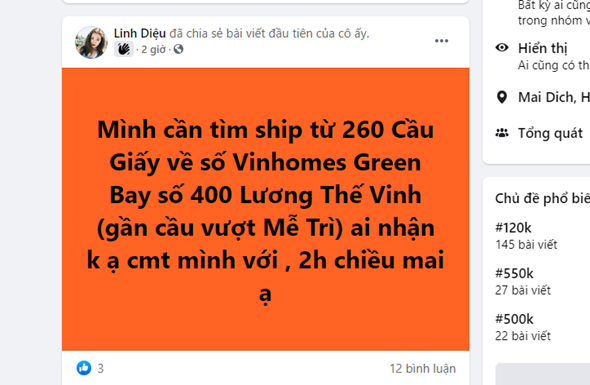
Task: Click the gray button below popular topics
Action: point(543,374)
